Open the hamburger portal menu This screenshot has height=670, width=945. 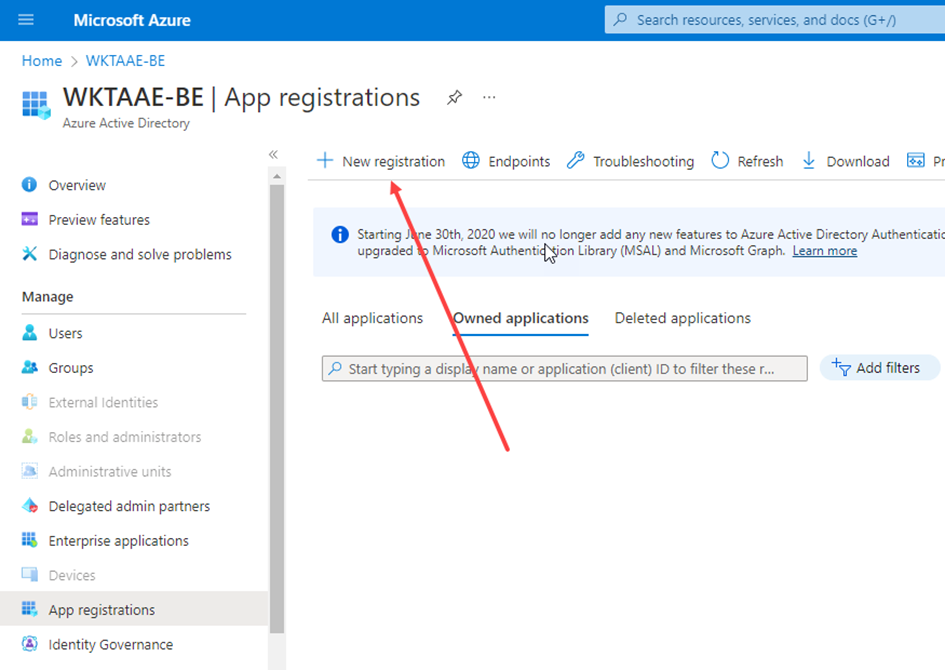tap(26, 20)
